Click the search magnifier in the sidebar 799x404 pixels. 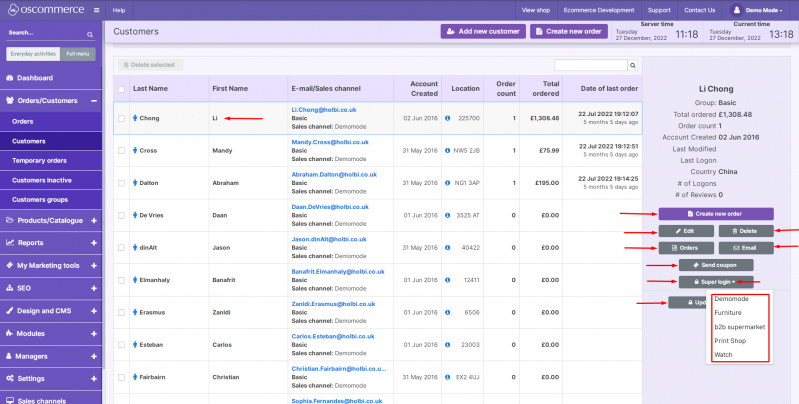(92, 33)
